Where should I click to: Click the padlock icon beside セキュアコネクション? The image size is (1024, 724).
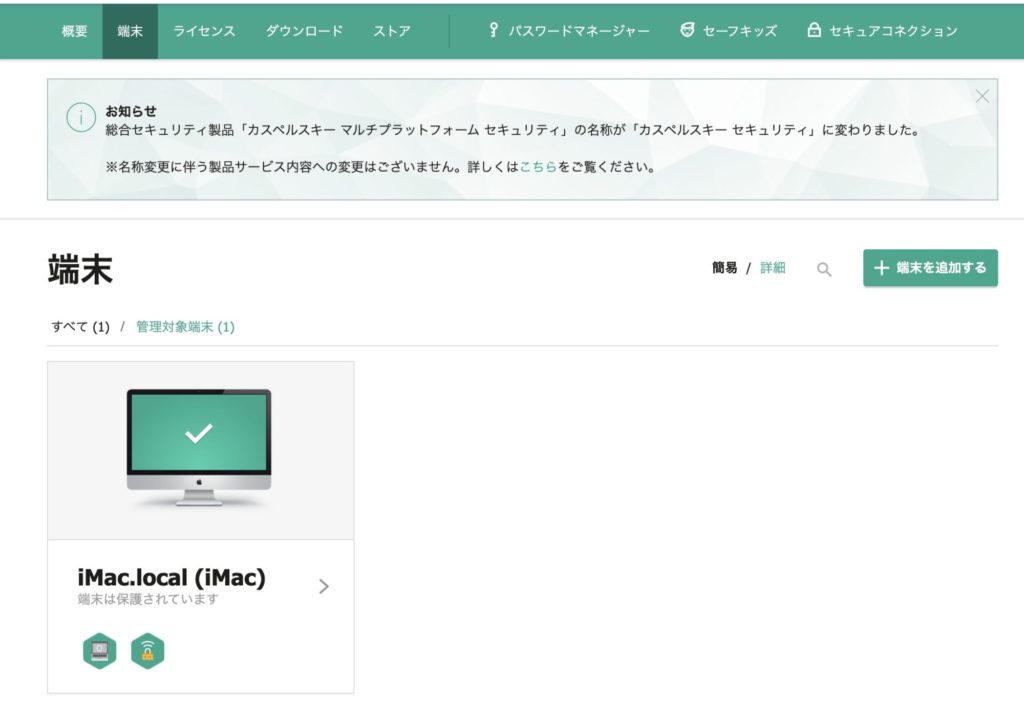[x=814, y=30]
